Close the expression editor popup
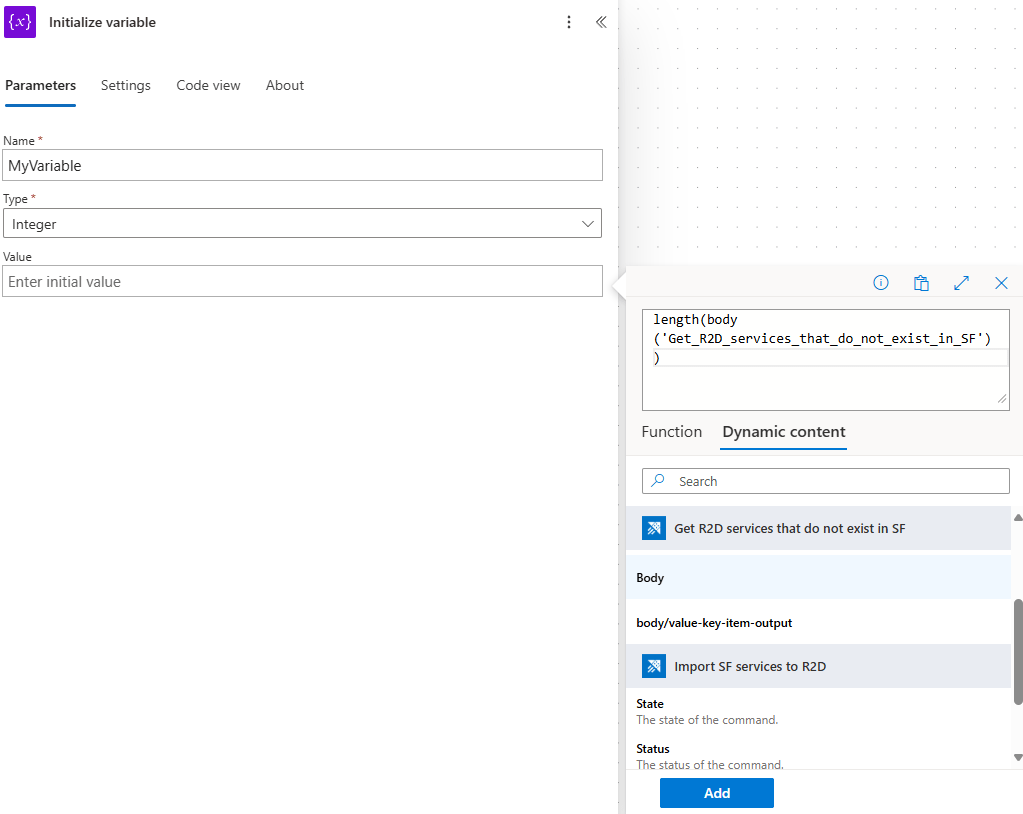1023x814 pixels. pyautogui.click(x=1001, y=283)
